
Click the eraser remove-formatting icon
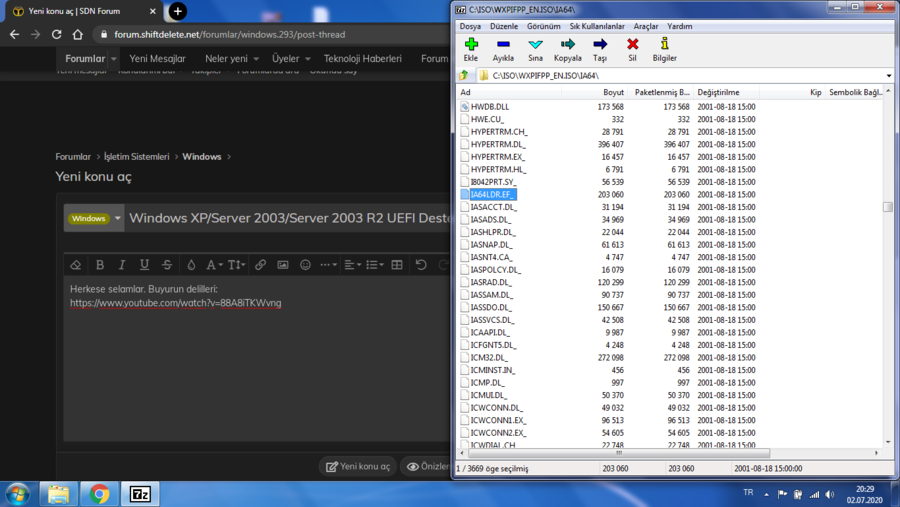point(76,265)
